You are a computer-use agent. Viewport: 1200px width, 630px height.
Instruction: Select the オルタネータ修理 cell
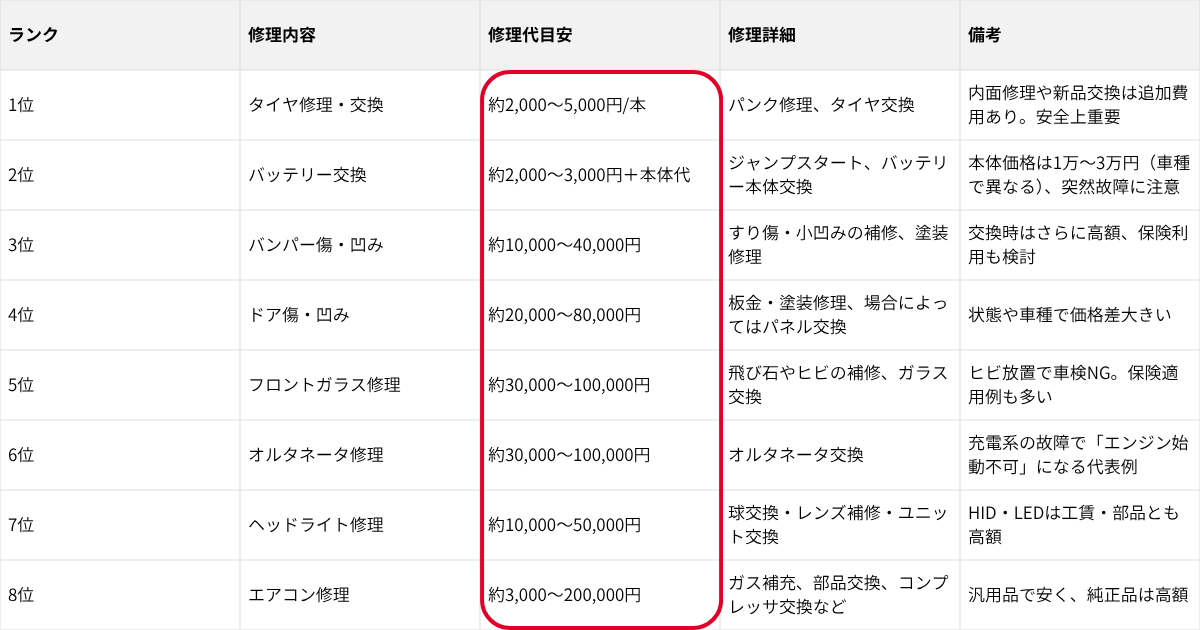316,455
